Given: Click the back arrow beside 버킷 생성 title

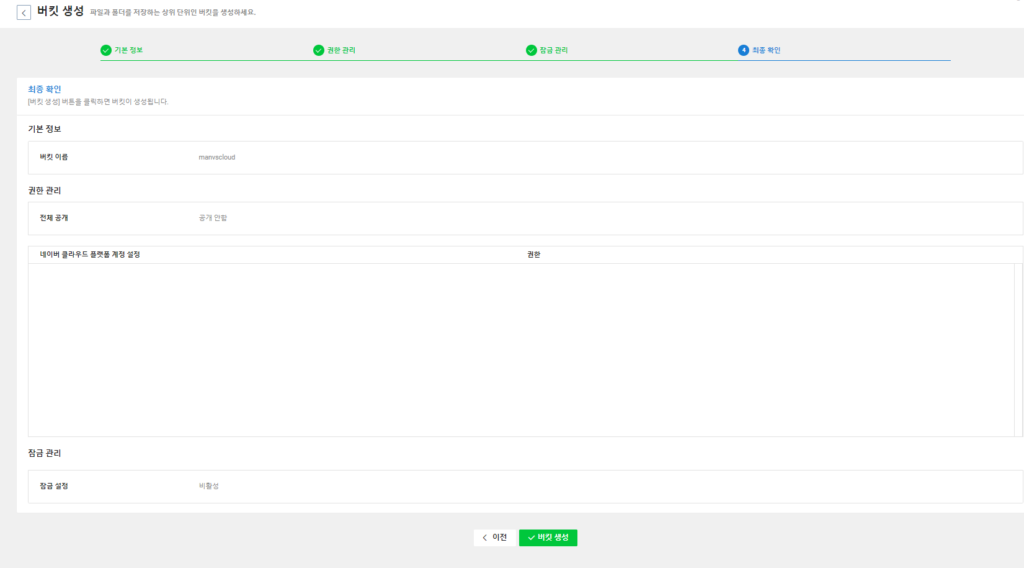Looking at the screenshot, I should 24,13.
